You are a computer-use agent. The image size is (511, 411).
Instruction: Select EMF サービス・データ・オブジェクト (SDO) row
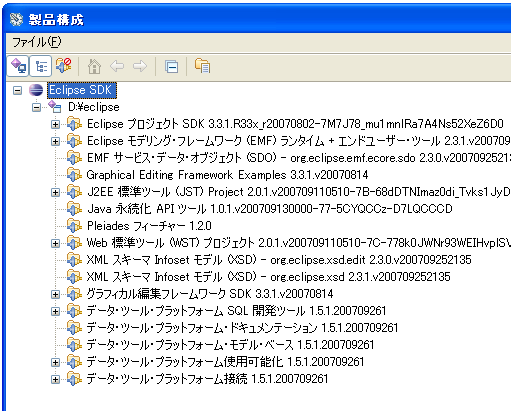(x=298, y=158)
